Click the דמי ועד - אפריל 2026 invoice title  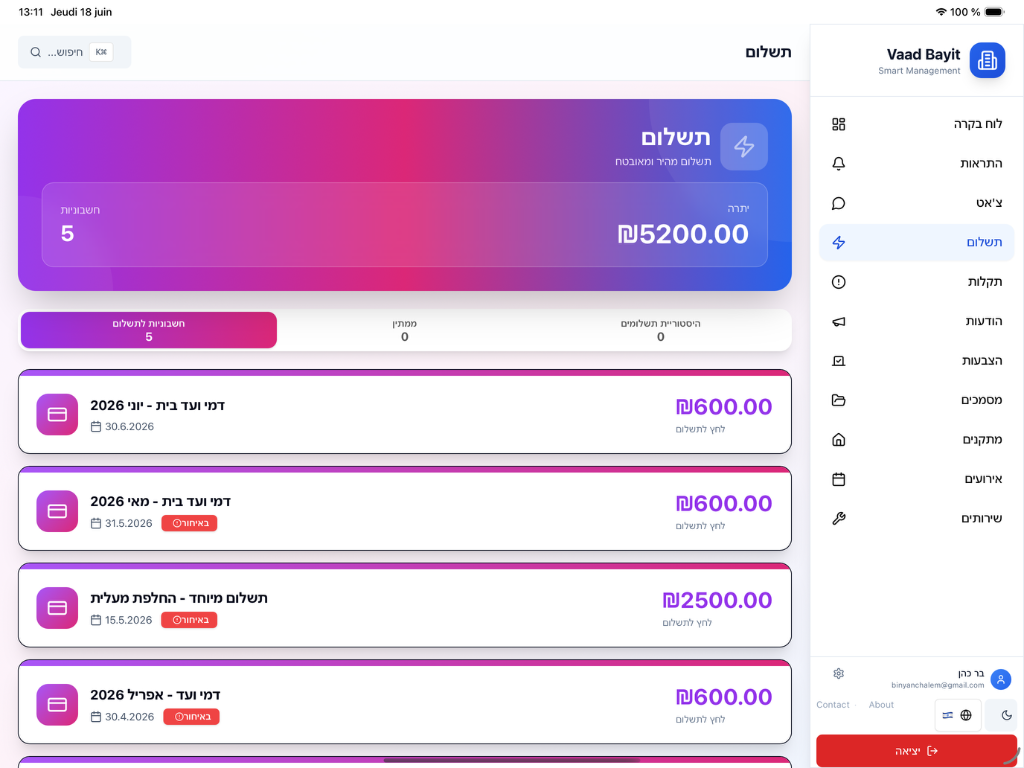coord(155,695)
